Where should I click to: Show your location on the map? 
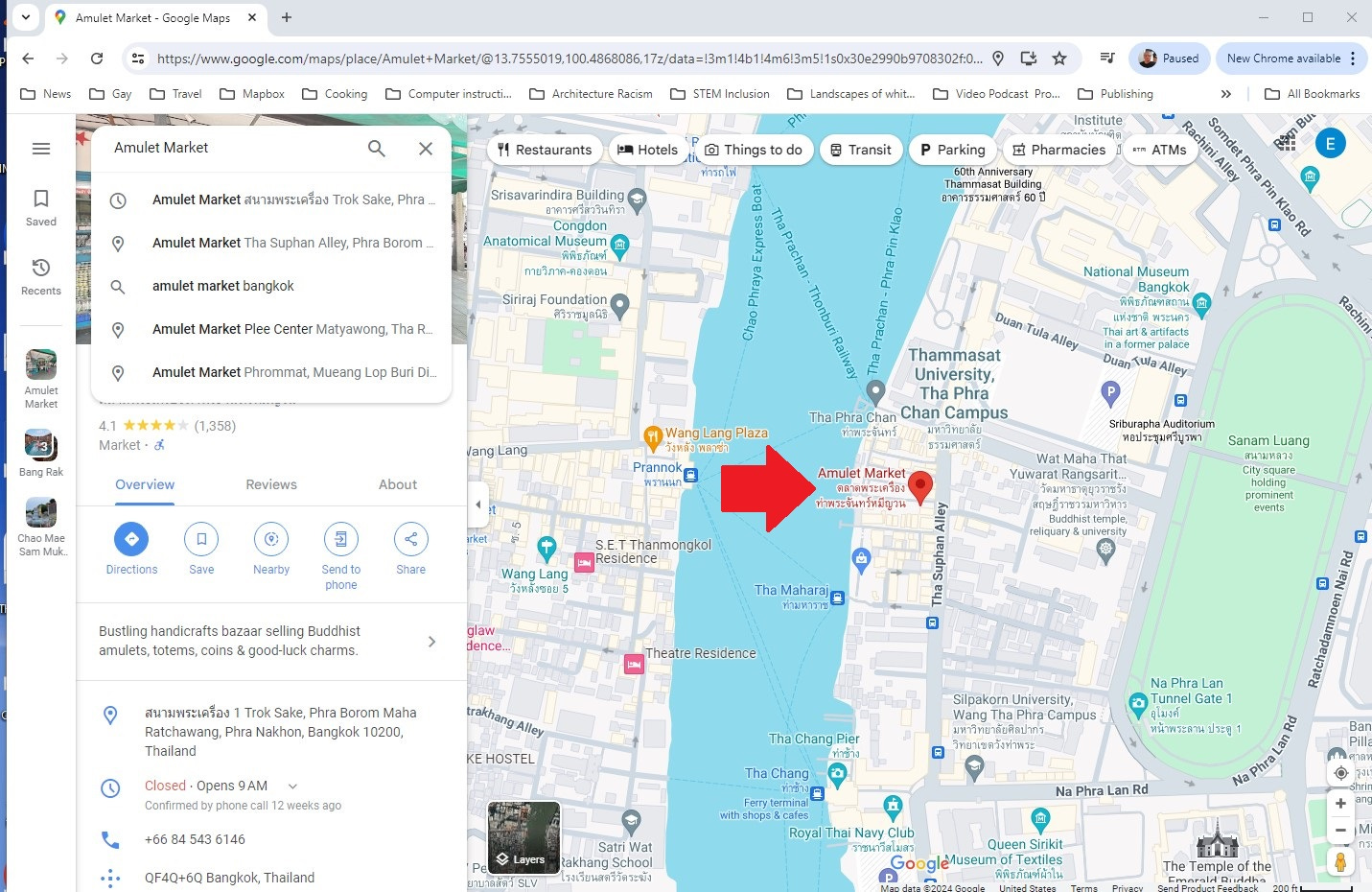1340,773
